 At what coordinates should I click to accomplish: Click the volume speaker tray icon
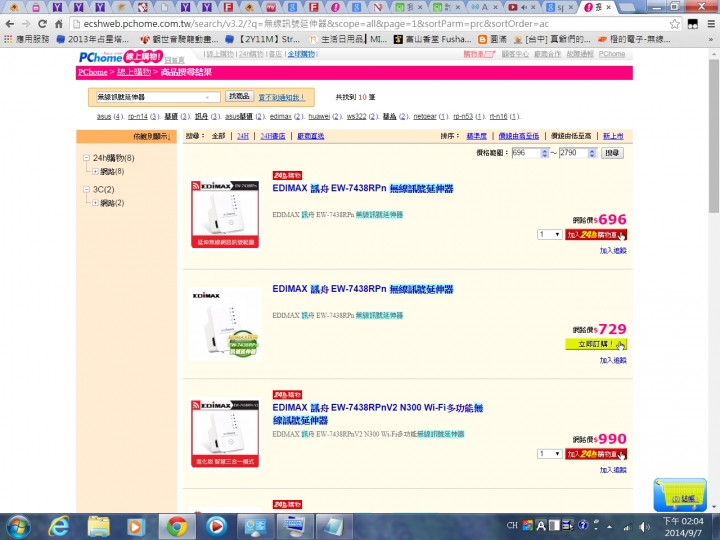point(644,527)
